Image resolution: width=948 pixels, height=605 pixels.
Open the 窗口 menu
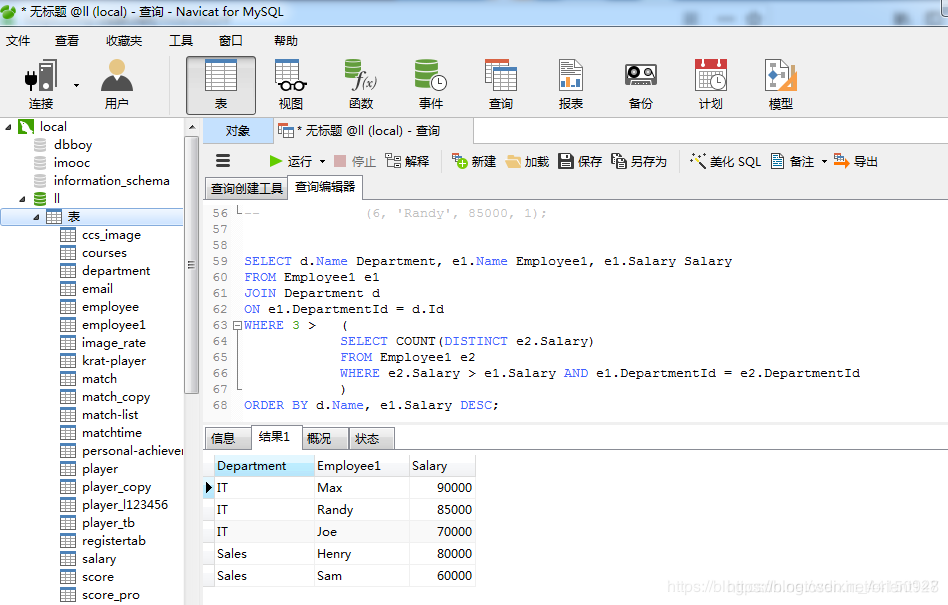[x=230, y=40]
